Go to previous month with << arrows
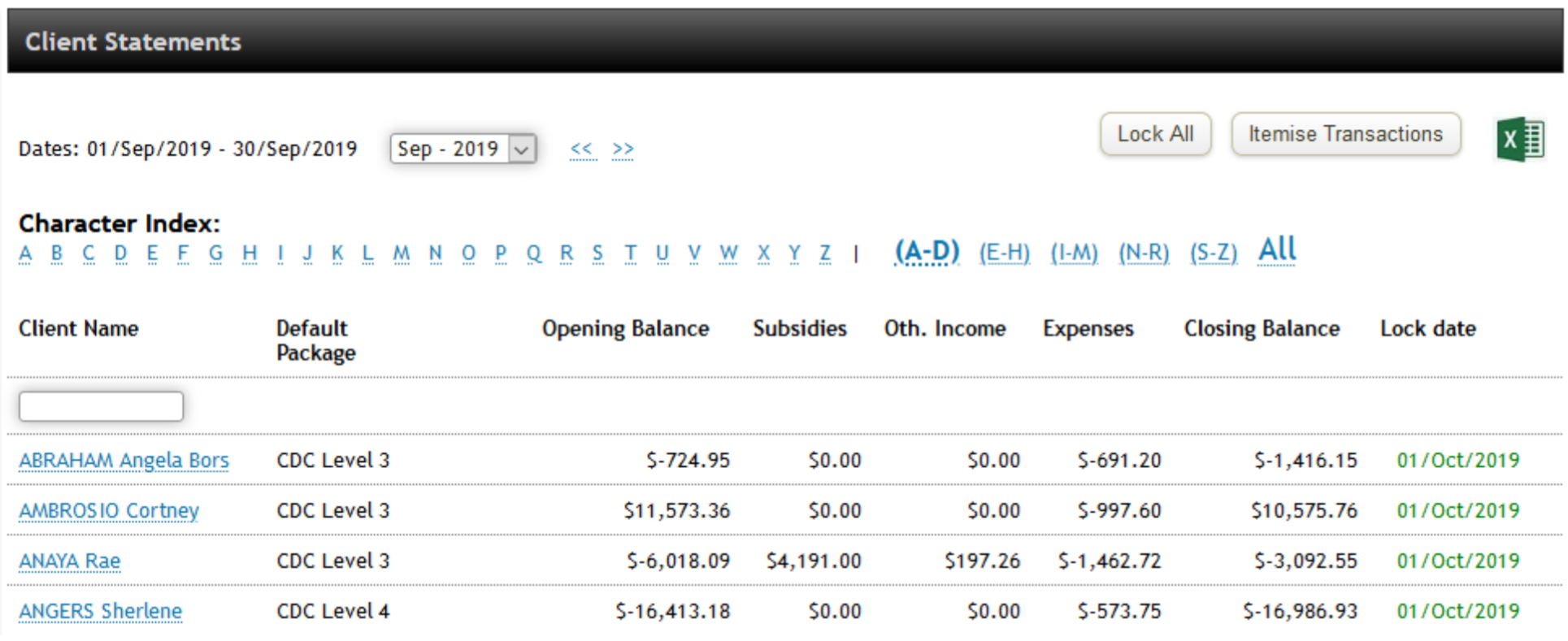1568x641 pixels. (x=582, y=149)
